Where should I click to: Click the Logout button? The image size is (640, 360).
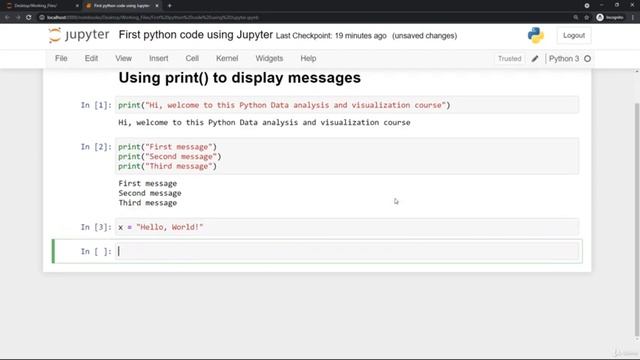pyautogui.click(x=574, y=36)
